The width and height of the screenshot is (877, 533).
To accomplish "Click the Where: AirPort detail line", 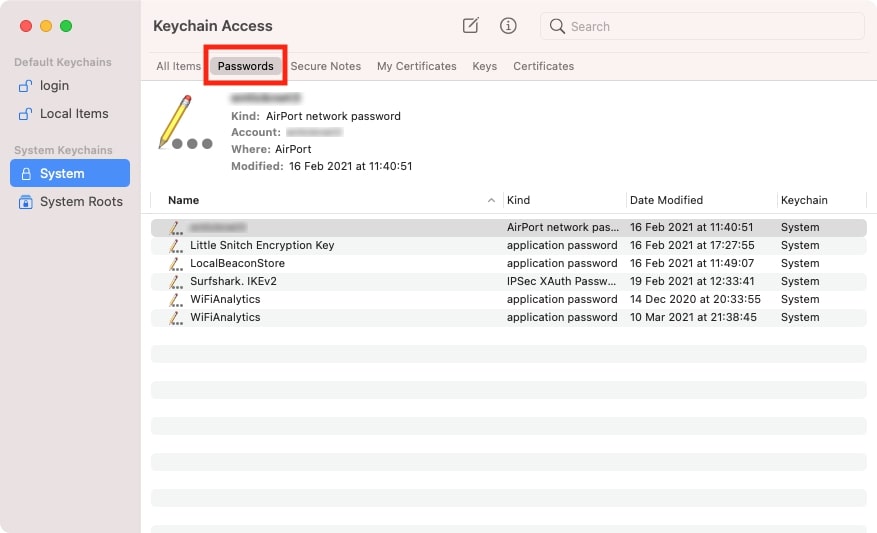I will coord(271,149).
